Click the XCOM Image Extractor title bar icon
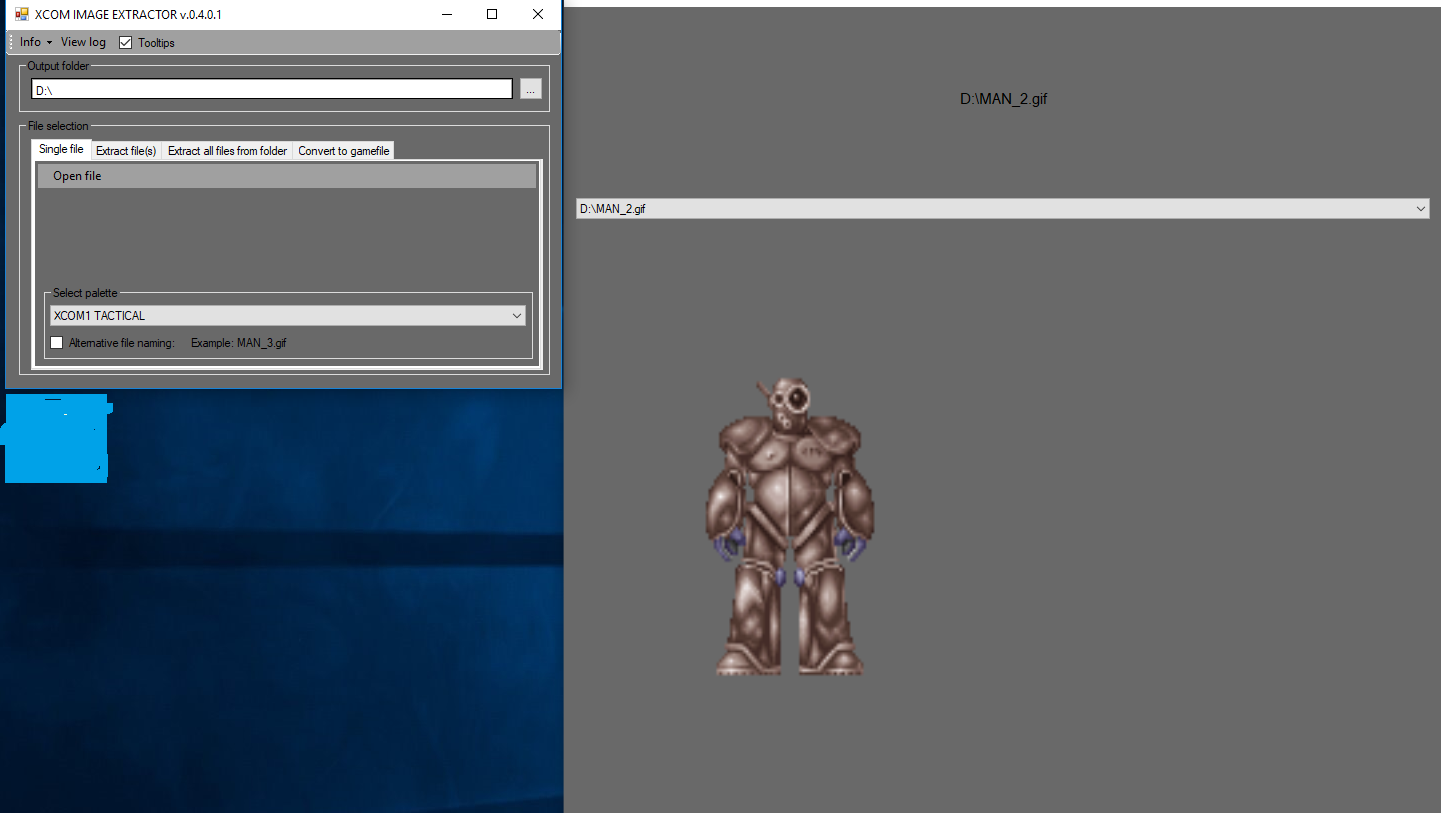This screenshot has width=1441, height=813. pyautogui.click(x=21, y=14)
